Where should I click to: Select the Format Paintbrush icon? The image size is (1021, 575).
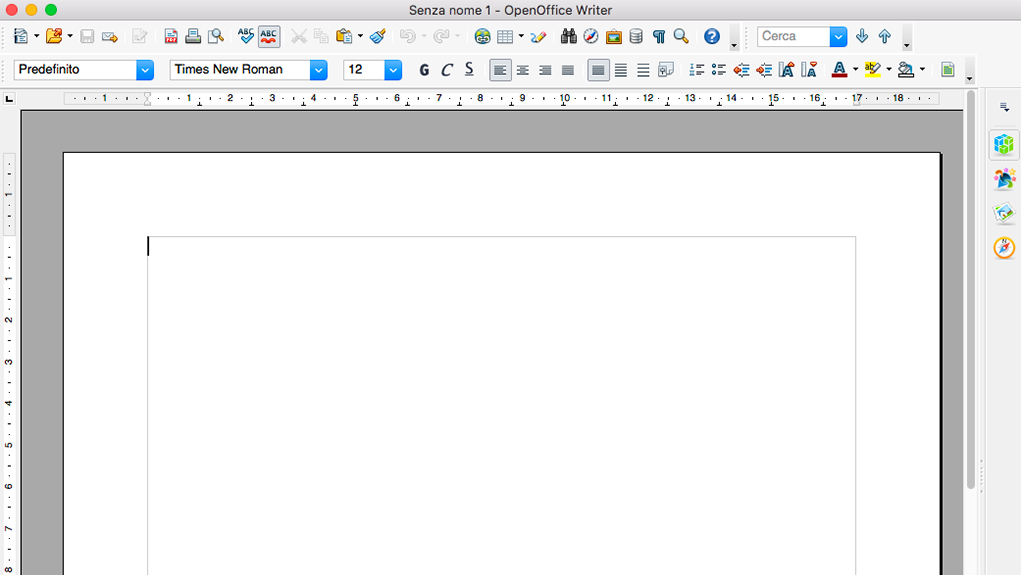(x=378, y=36)
